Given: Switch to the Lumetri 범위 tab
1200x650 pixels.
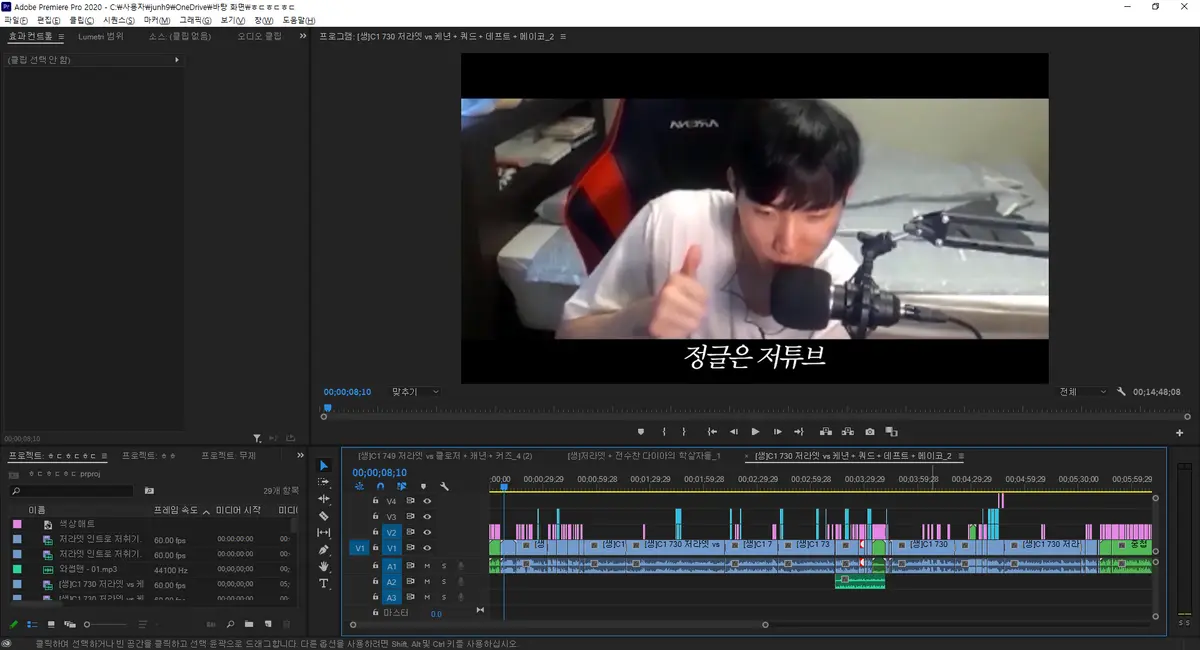Looking at the screenshot, I should [x=101, y=37].
